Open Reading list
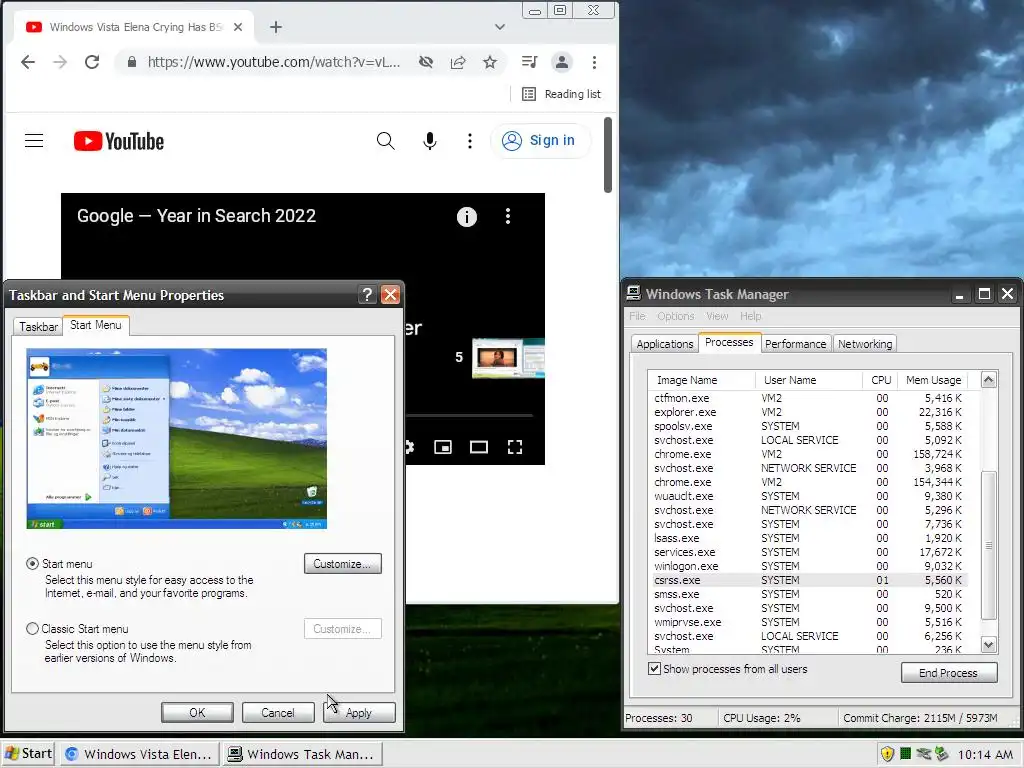 (x=561, y=94)
